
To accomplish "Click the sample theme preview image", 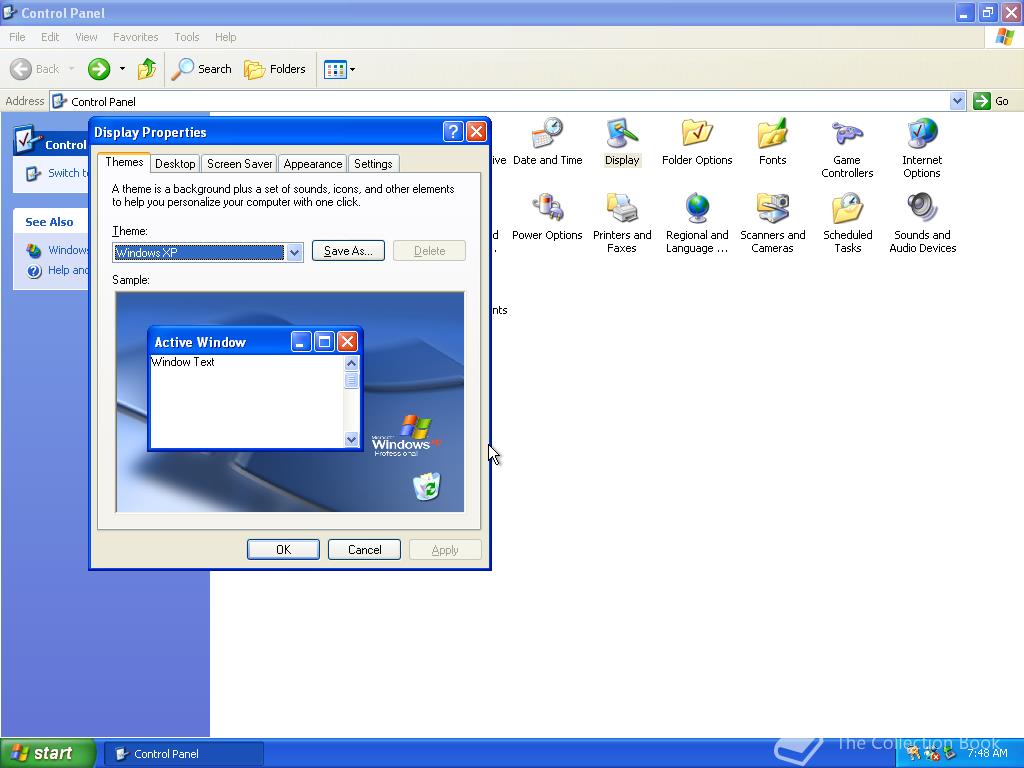I will (290, 402).
